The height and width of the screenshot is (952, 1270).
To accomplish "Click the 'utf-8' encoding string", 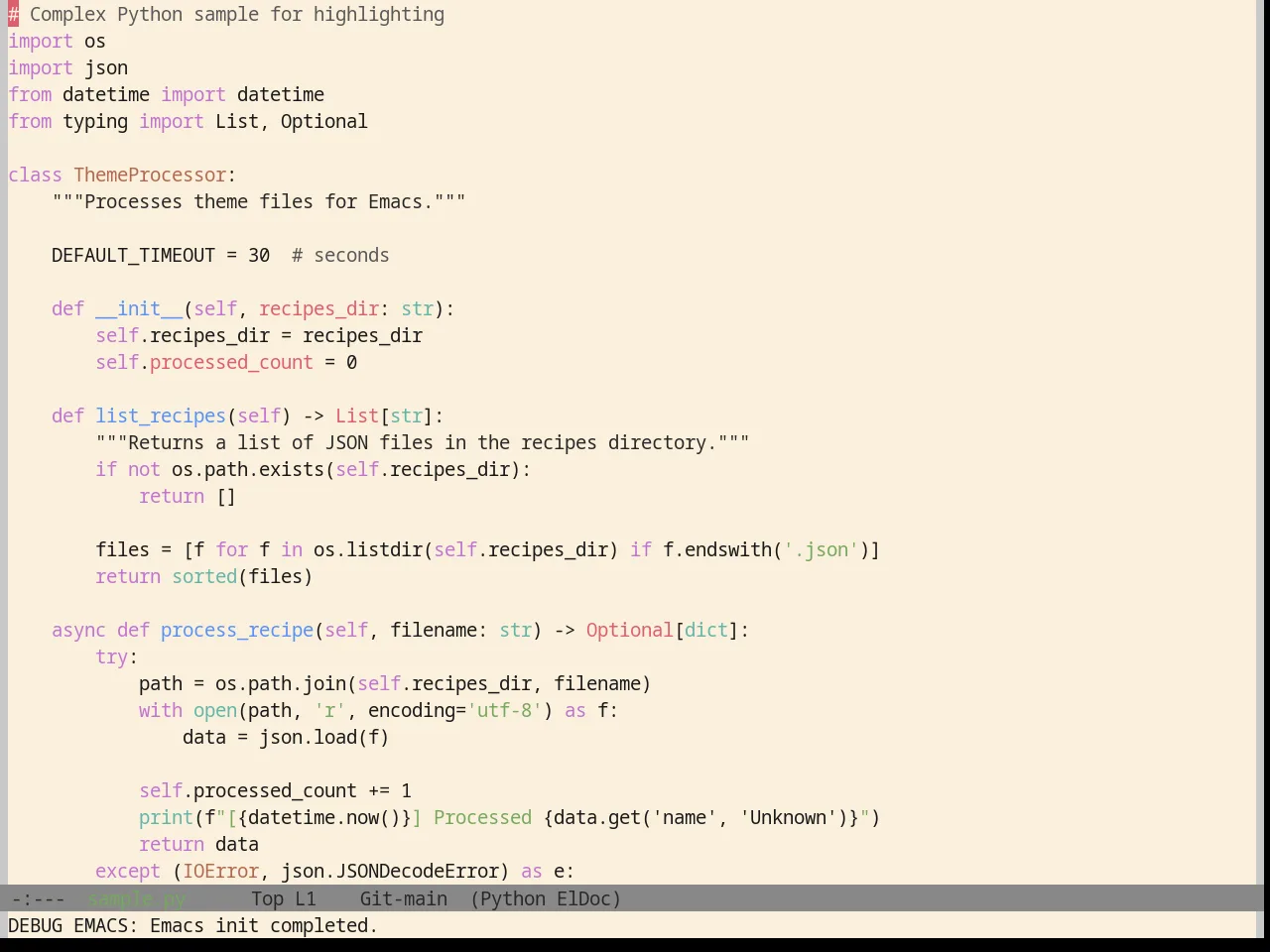I will pyautogui.click(x=504, y=711).
